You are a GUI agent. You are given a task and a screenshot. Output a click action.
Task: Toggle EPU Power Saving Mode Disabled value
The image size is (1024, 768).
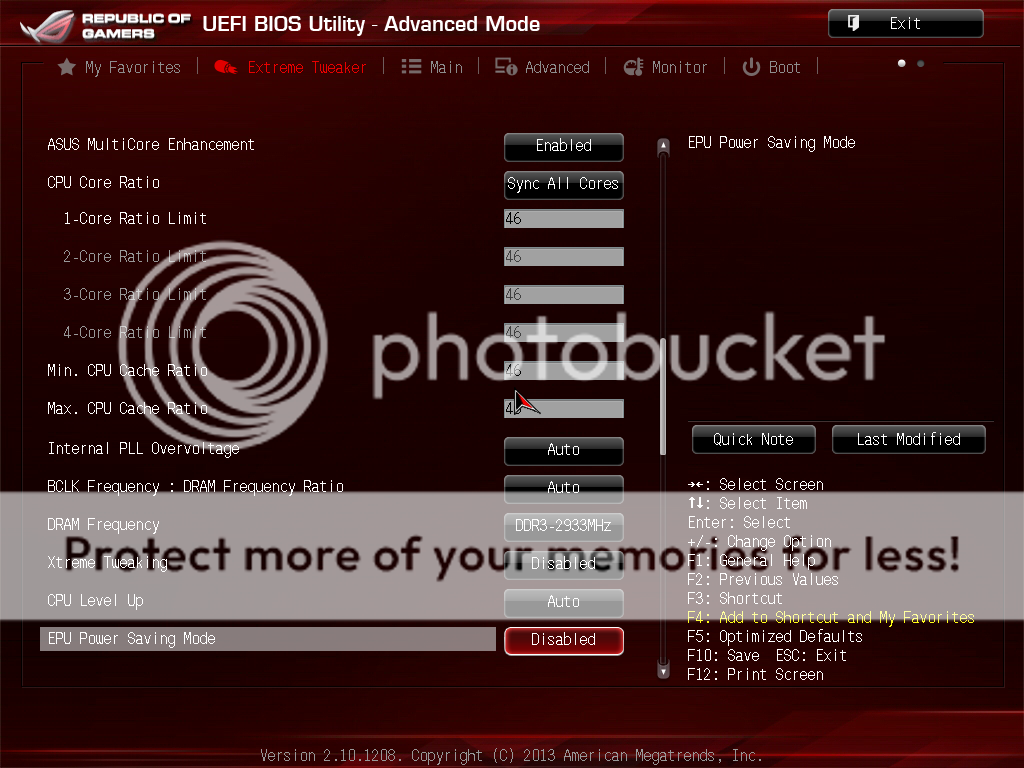(x=563, y=640)
